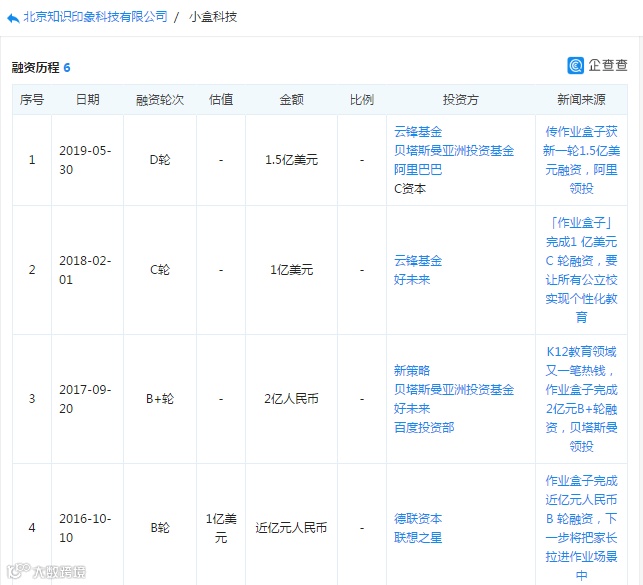Click the 日期 column header

click(88, 100)
